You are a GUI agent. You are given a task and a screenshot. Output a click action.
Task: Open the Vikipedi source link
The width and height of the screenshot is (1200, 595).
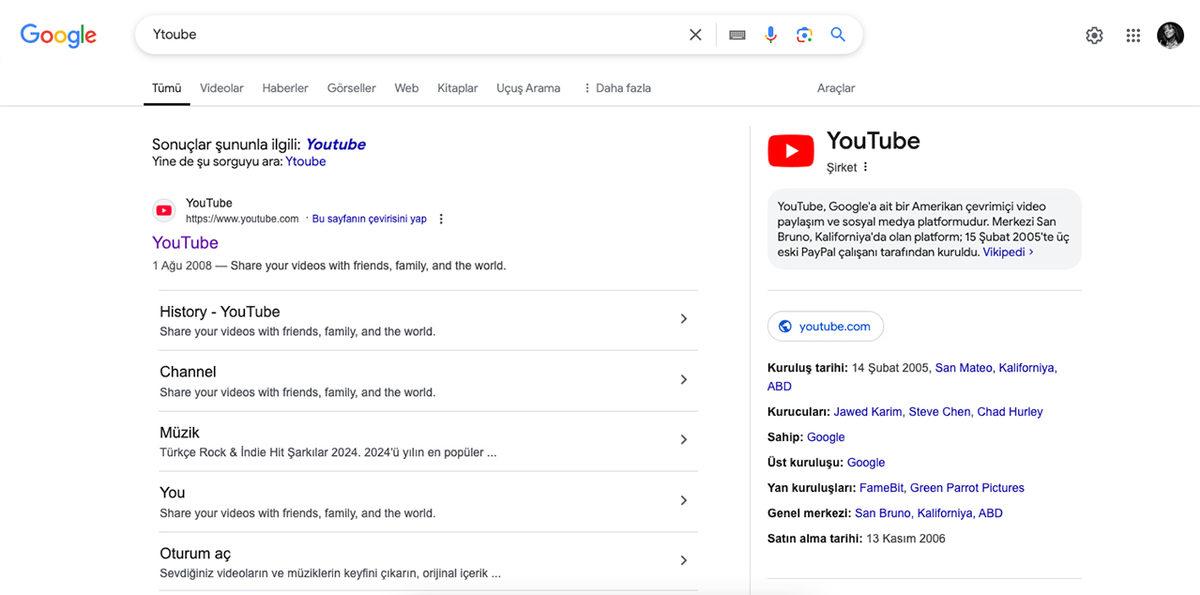click(1004, 251)
